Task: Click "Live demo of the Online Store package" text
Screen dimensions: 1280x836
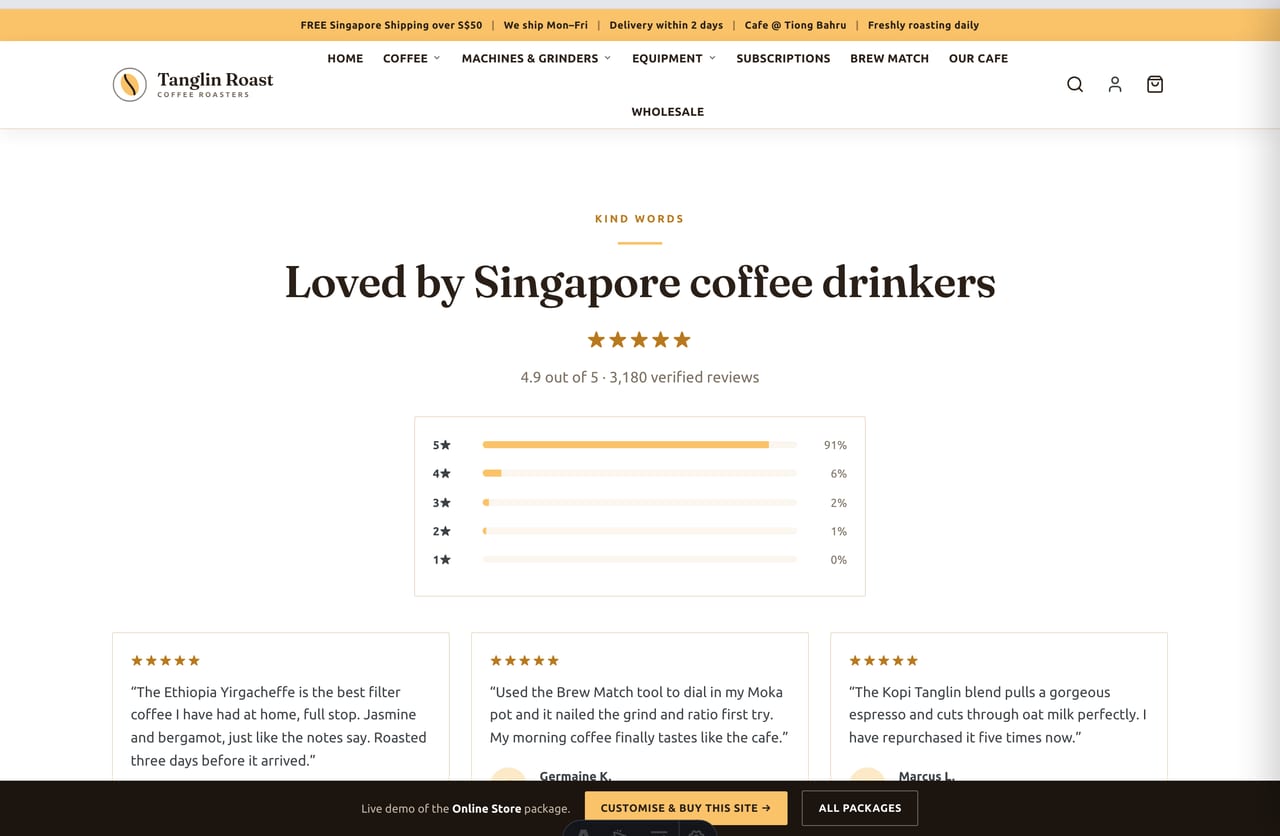Action: 465,808
